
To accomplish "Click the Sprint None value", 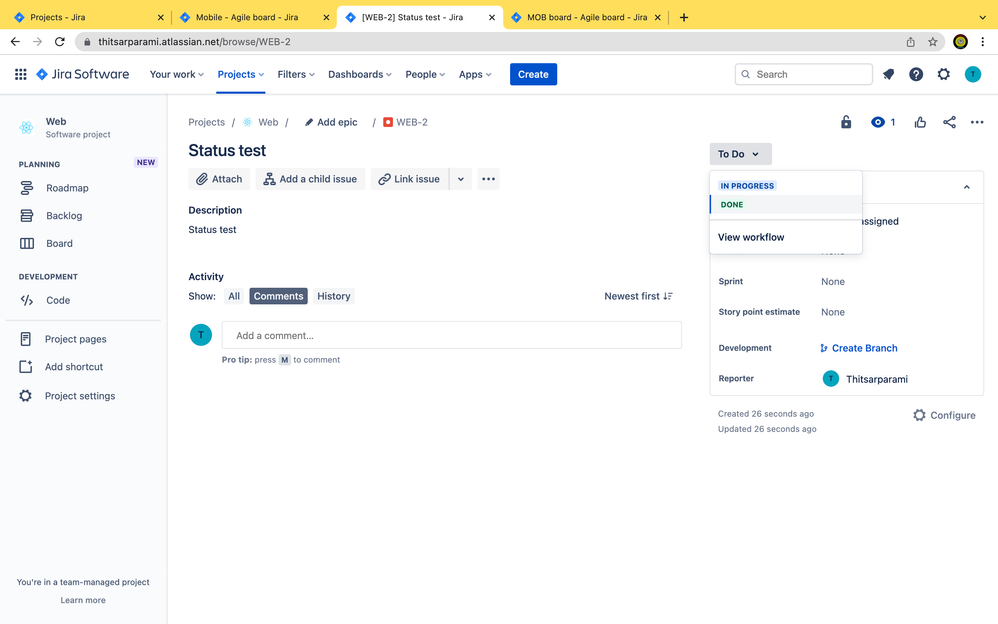I will tap(833, 281).
